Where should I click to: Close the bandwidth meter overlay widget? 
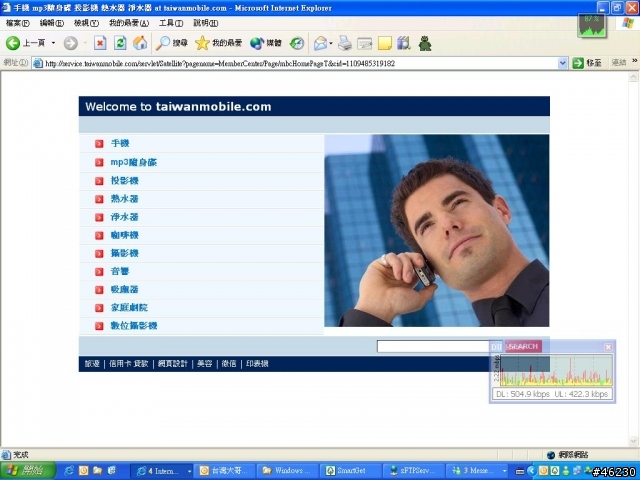(608, 347)
